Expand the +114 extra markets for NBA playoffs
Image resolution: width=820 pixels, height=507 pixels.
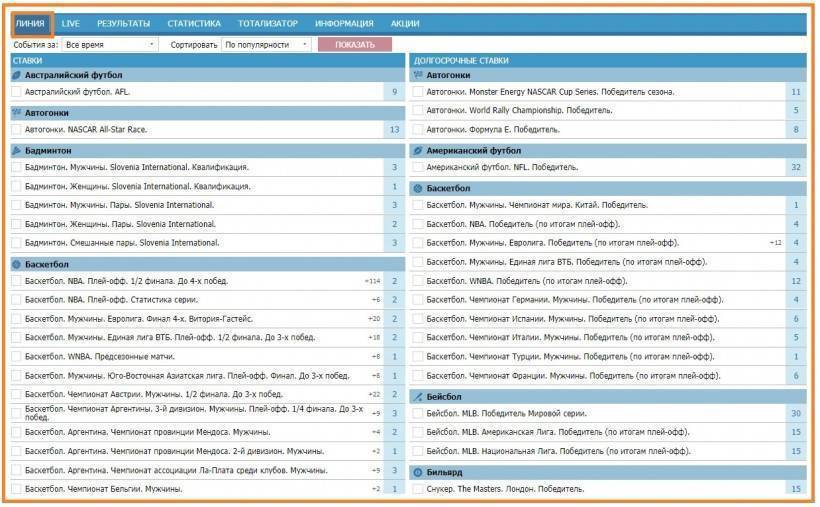point(372,282)
